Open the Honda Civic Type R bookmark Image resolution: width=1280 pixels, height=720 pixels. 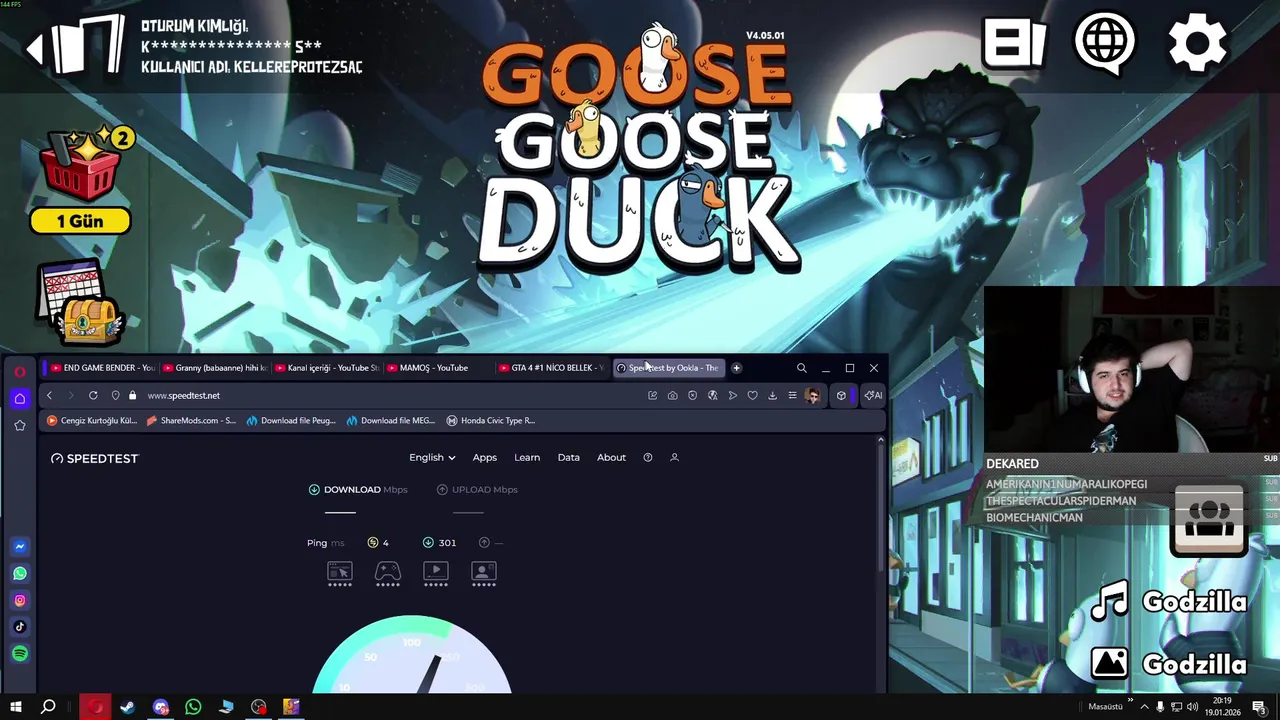[491, 421]
